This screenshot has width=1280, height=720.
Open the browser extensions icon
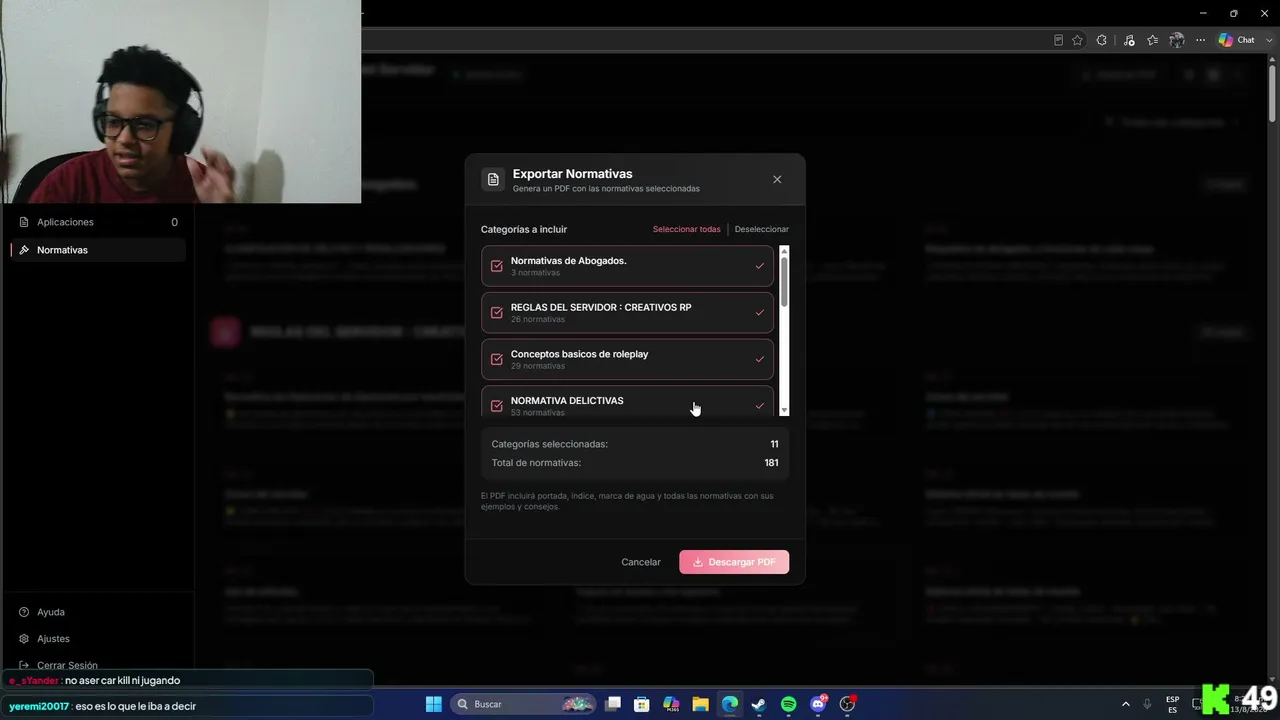pyautogui.click(x=1102, y=40)
